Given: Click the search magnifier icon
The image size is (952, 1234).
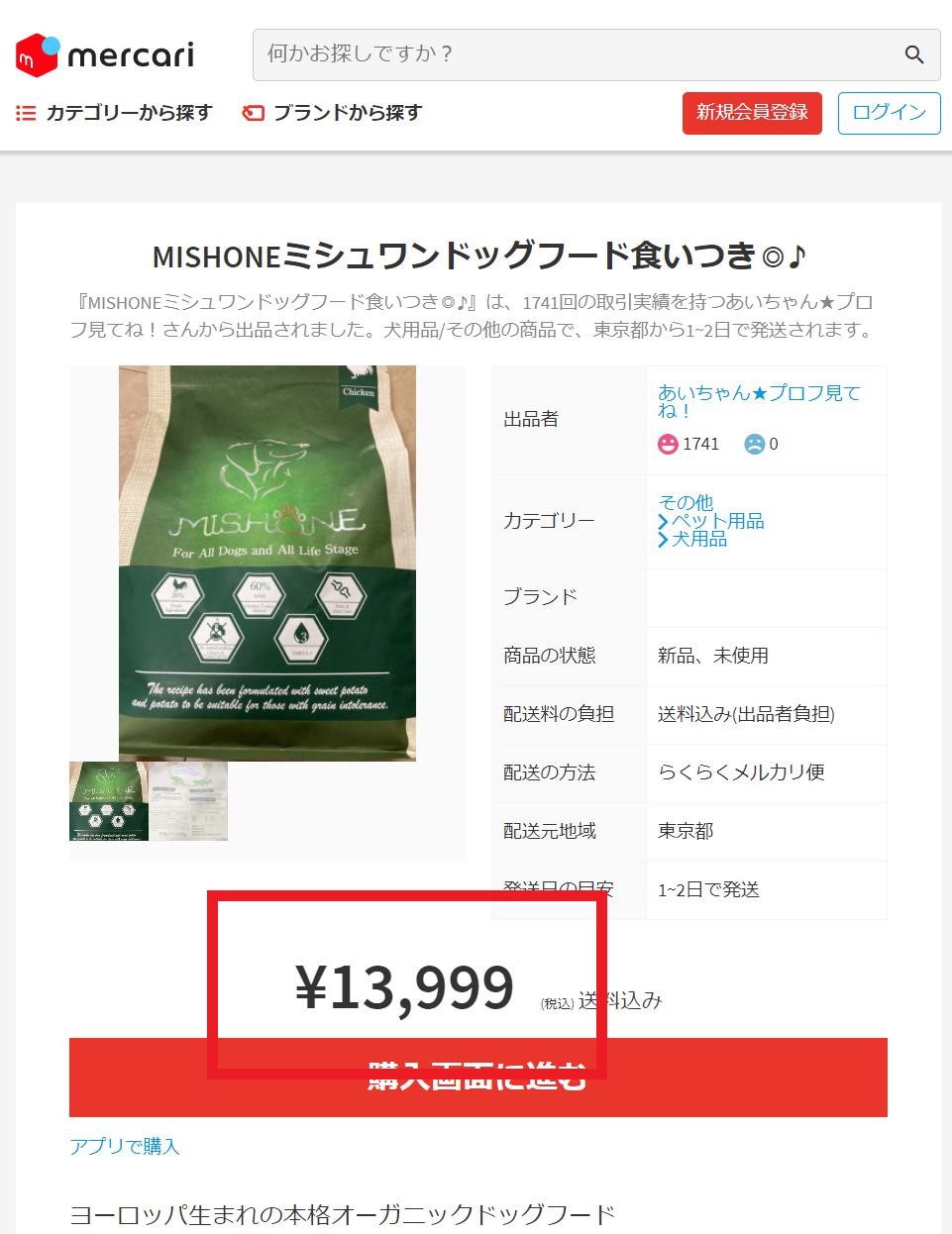Looking at the screenshot, I should [914, 54].
